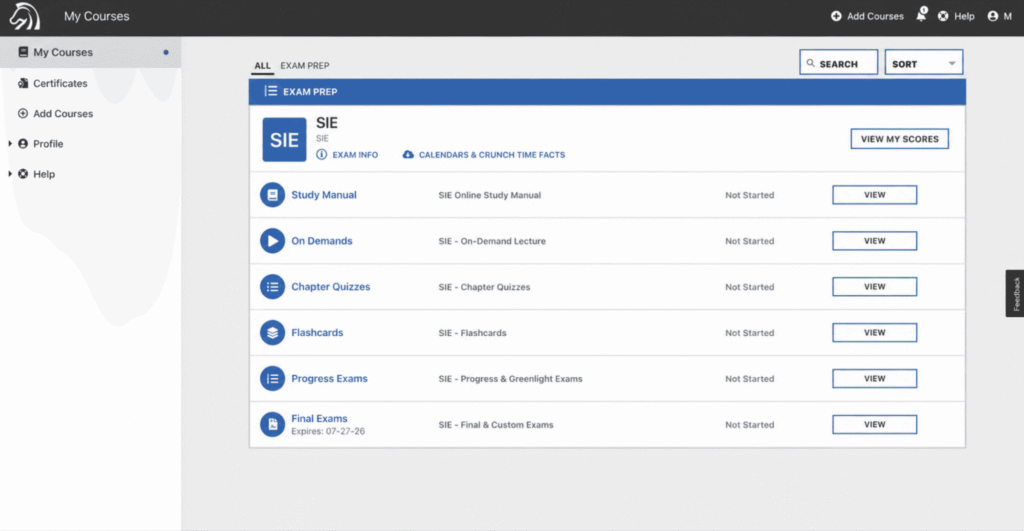This screenshot has height=531, width=1024.
Task: Open the Progress Exams link
Action: (329, 379)
